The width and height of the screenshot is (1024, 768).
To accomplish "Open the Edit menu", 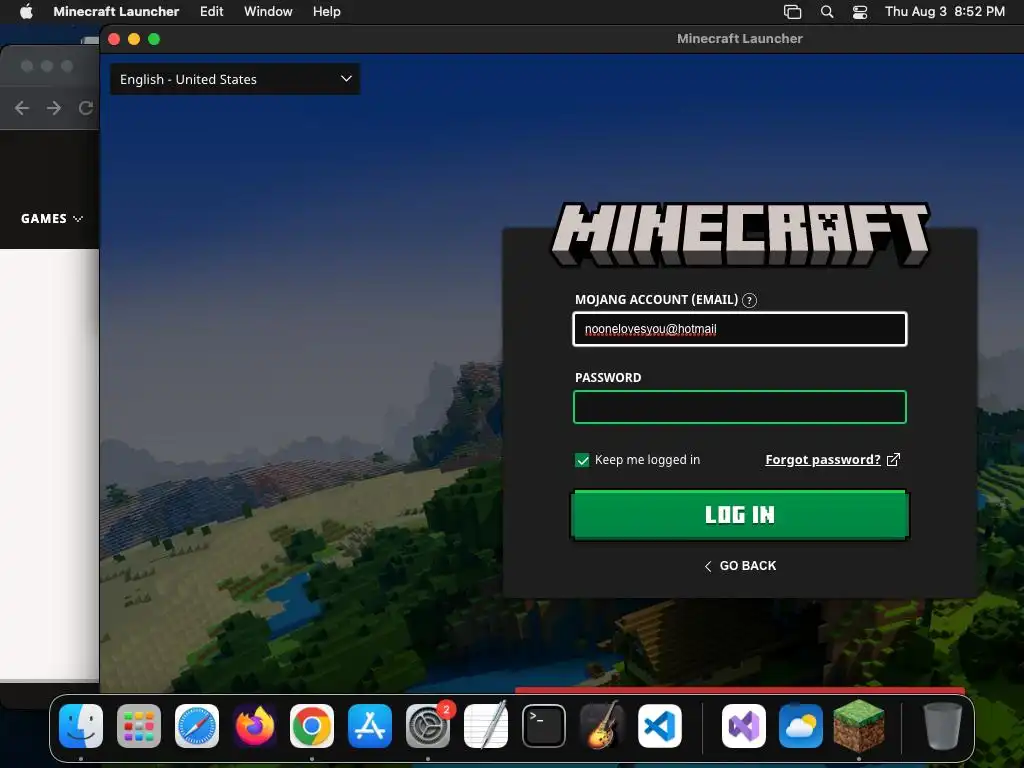I will click(x=212, y=11).
